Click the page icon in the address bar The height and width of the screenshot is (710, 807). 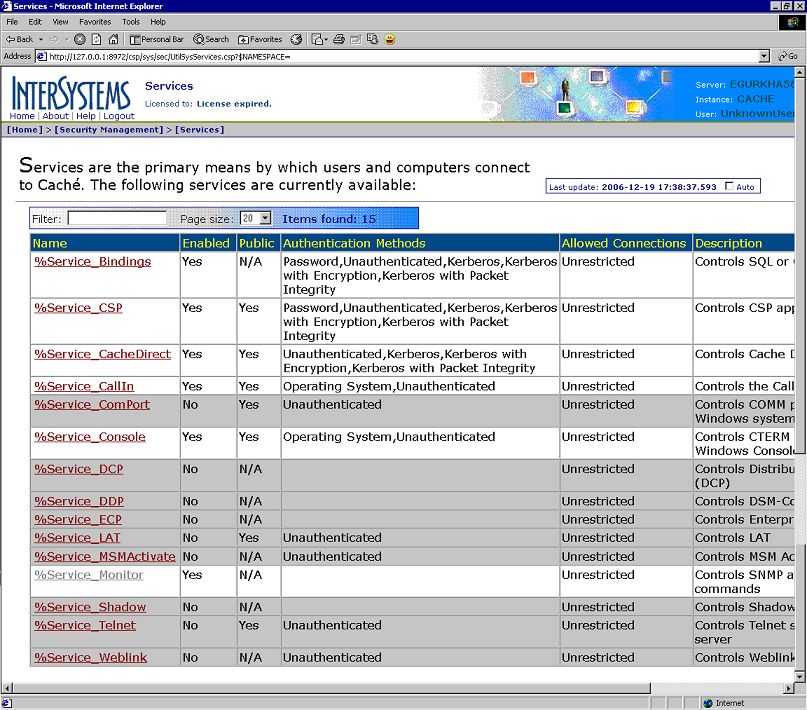tap(42, 57)
